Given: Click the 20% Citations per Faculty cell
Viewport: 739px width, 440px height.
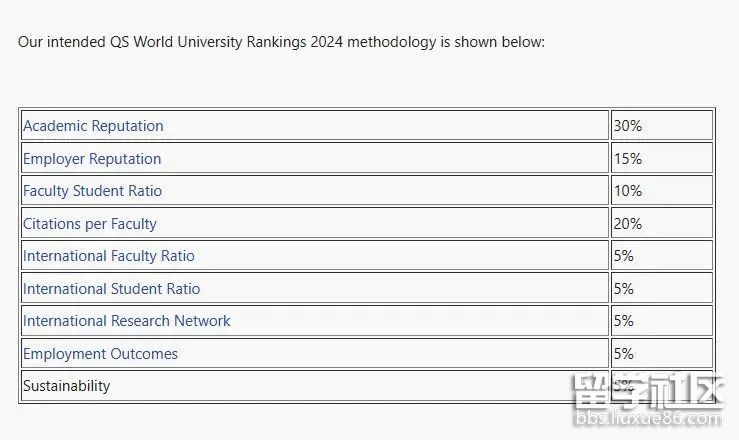Looking at the screenshot, I should click(628, 224).
